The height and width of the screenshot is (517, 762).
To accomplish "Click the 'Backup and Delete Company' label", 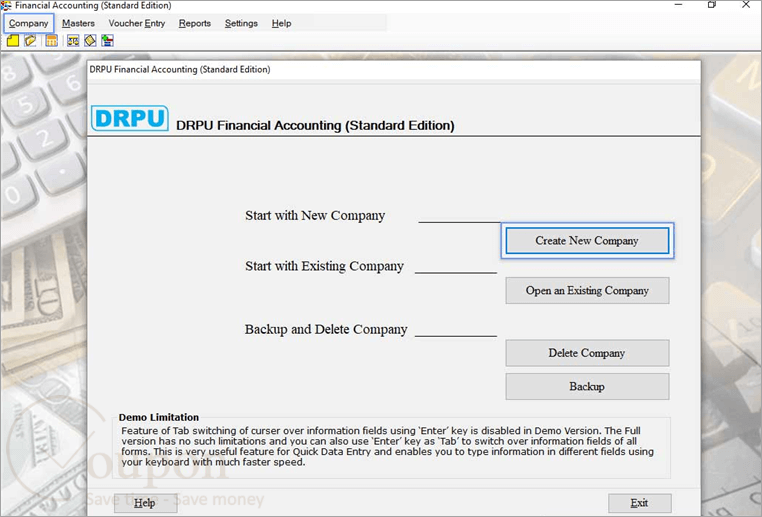I will point(326,329).
